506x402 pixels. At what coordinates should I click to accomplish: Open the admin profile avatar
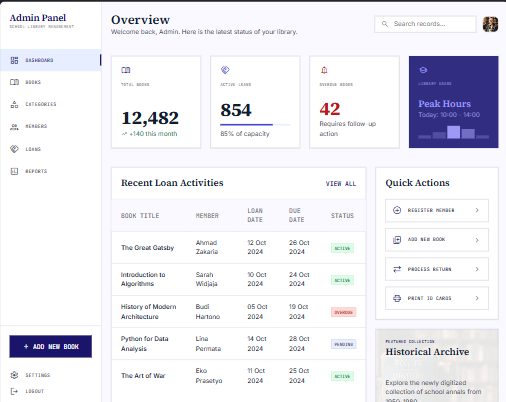(x=490, y=24)
